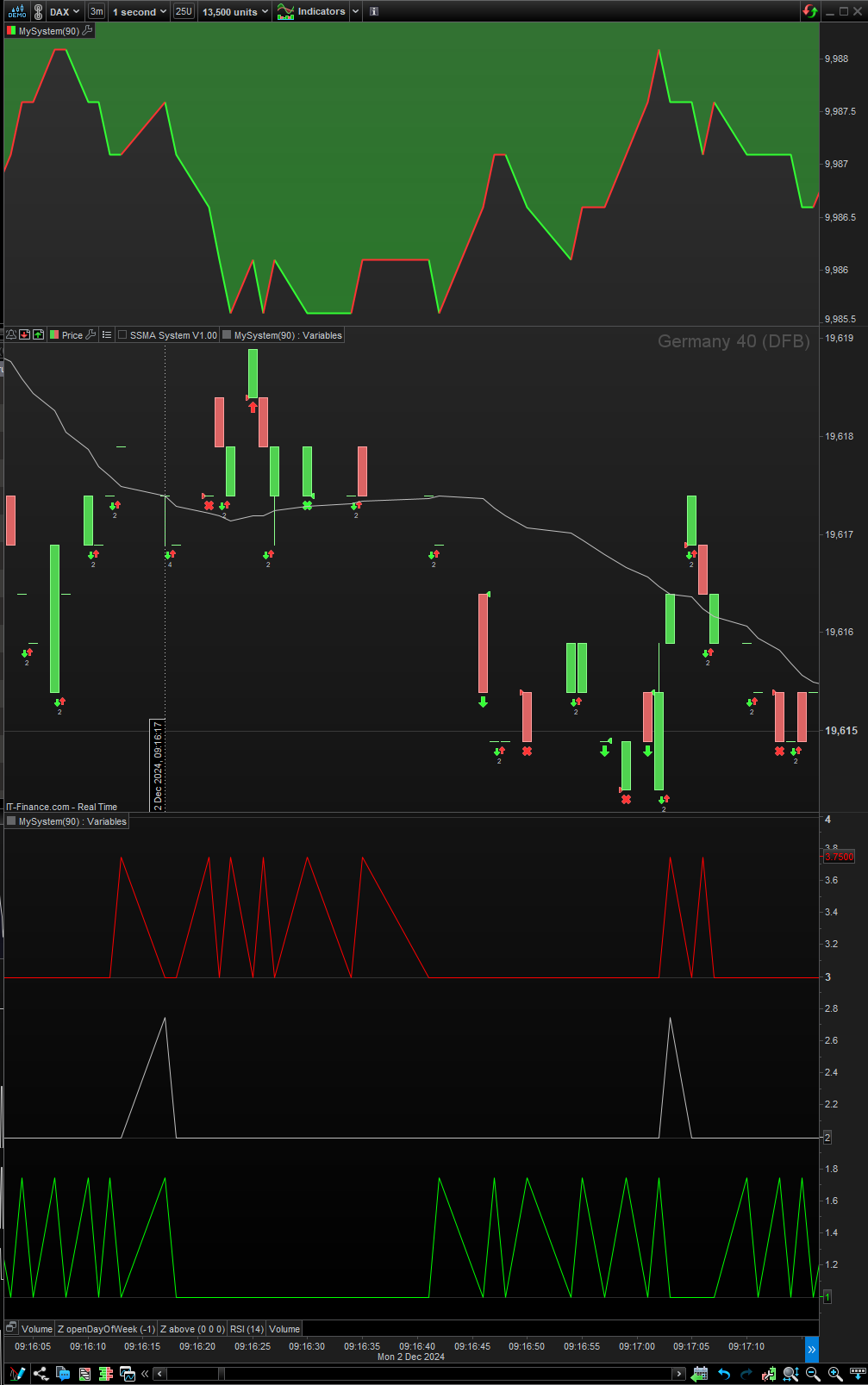The height and width of the screenshot is (1385, 868).
Task: Click the red-green color swatch beside MySystem(90)
Action: (x=11, y=31)
